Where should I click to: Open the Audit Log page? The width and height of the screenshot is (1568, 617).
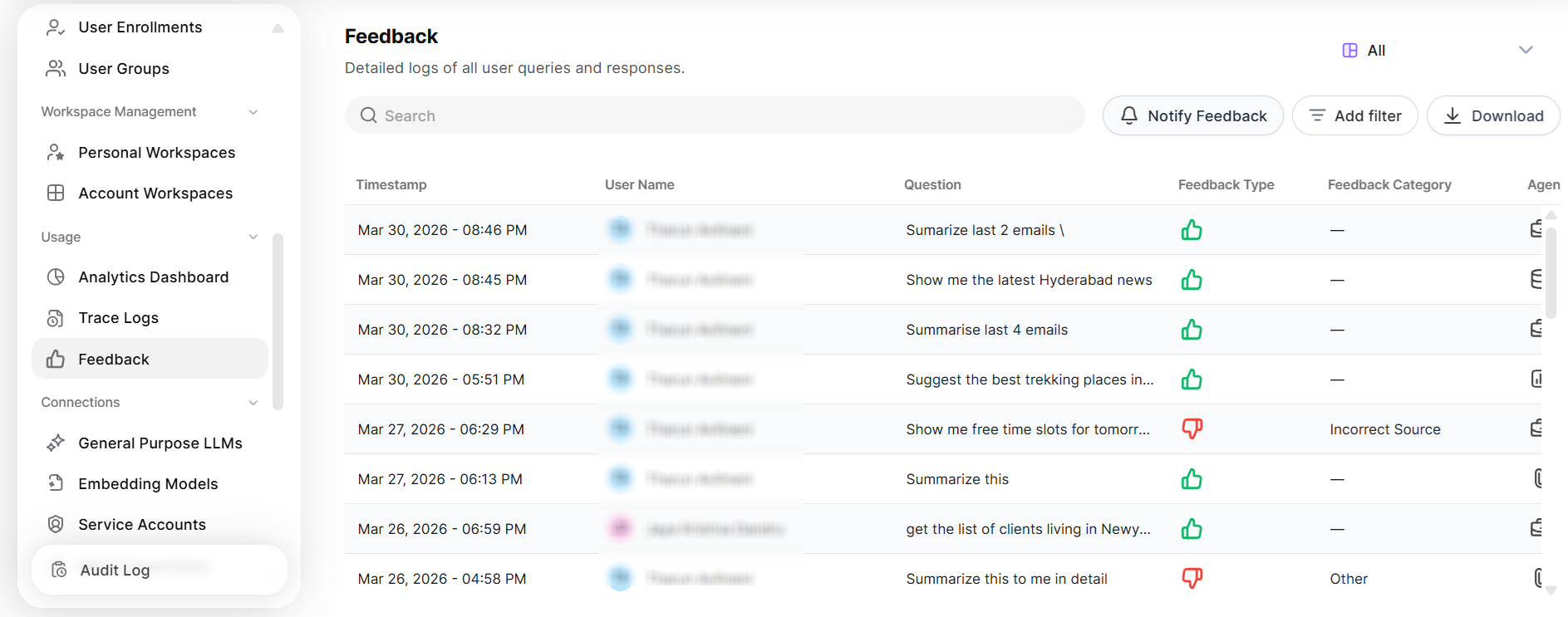pyautogui.click(x=115, y=570)
